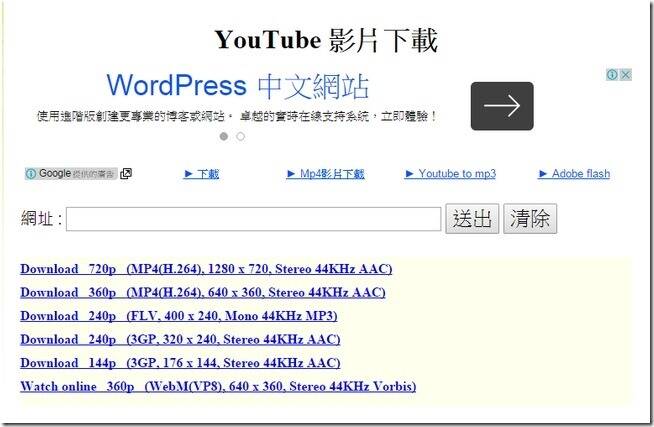Download 240p FLV 400 x 240 link
Viewport: 654px width, 427px height.
(179, 316)
